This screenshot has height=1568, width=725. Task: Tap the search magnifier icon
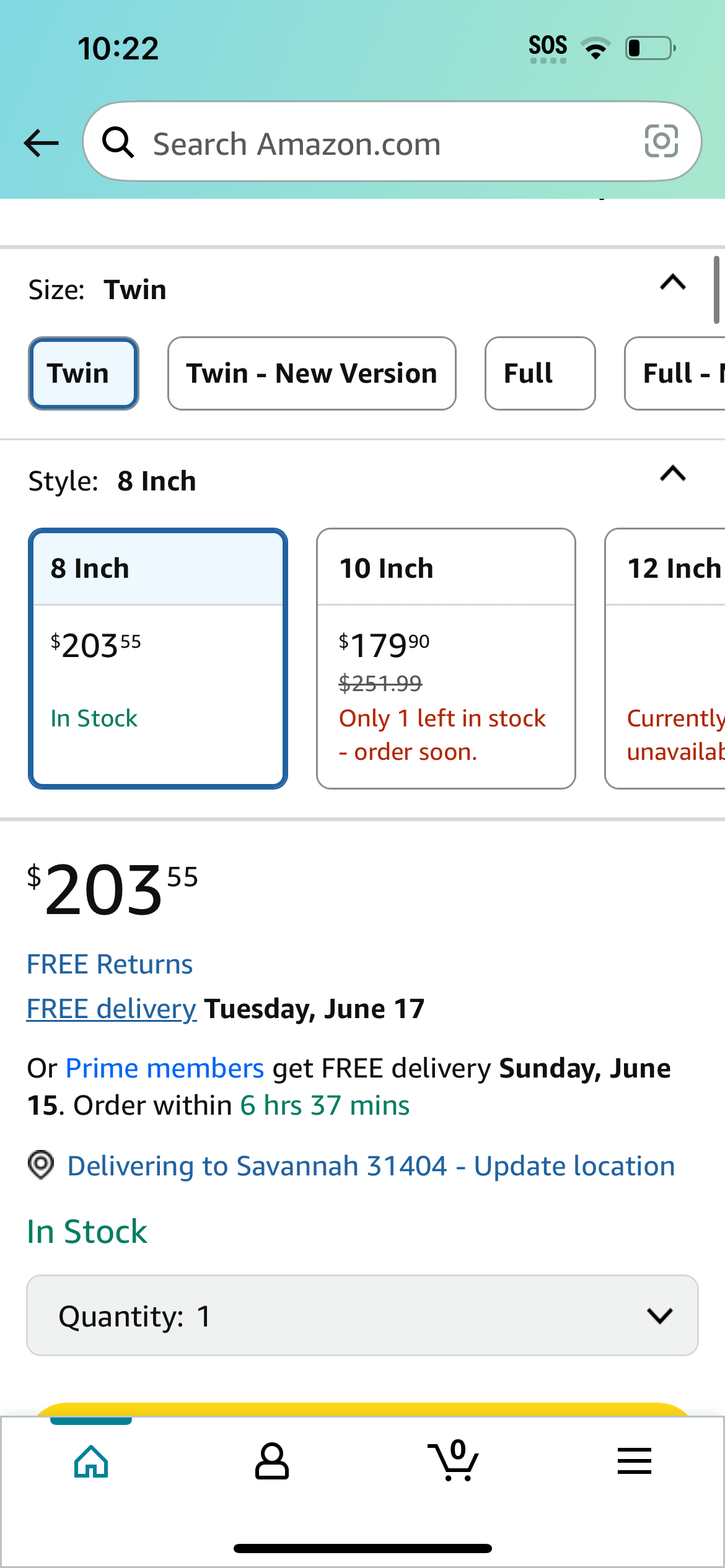(x=118, y=142)
